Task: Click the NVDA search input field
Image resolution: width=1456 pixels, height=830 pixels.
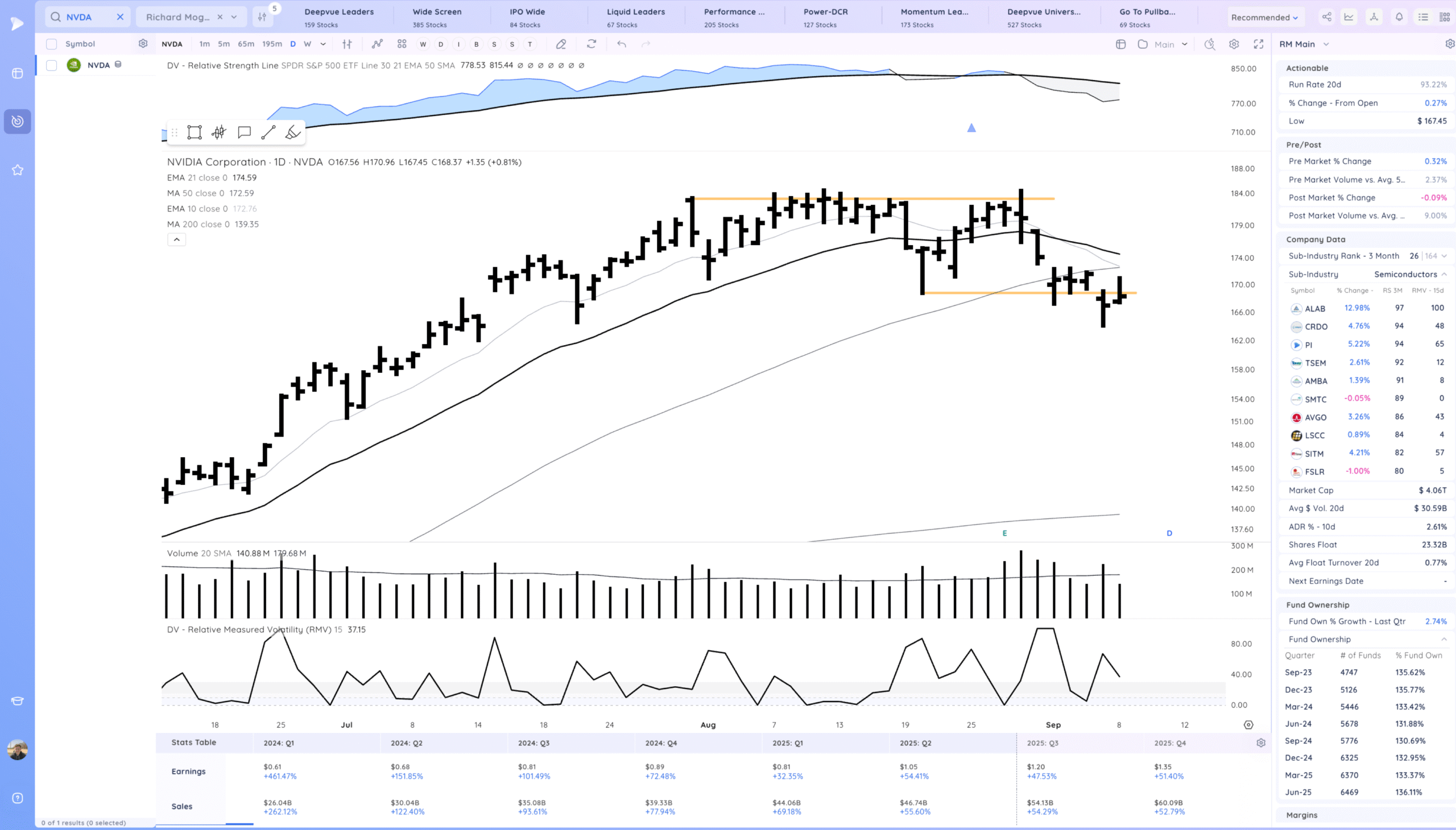Action: [x=87, y=17]
